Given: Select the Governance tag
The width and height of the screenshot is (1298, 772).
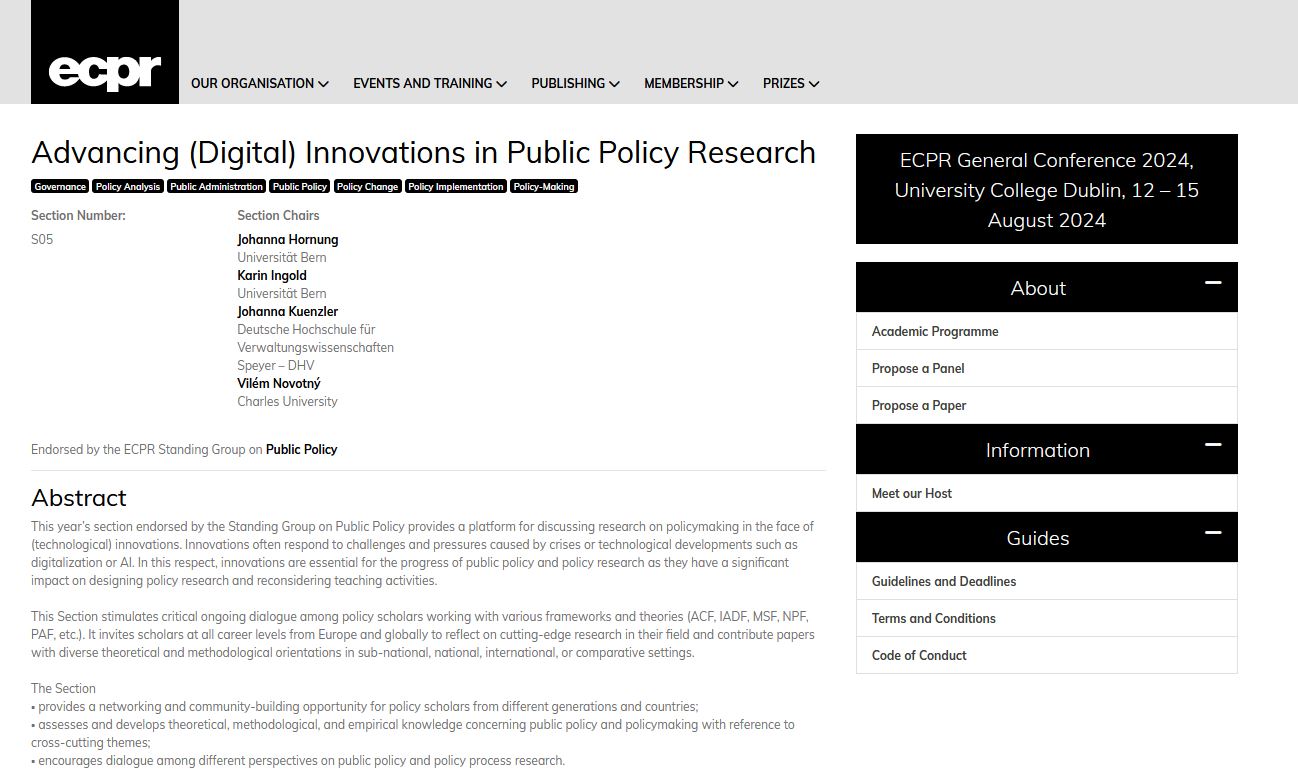Looking at the screenshot, I should [x=60, y=187].
